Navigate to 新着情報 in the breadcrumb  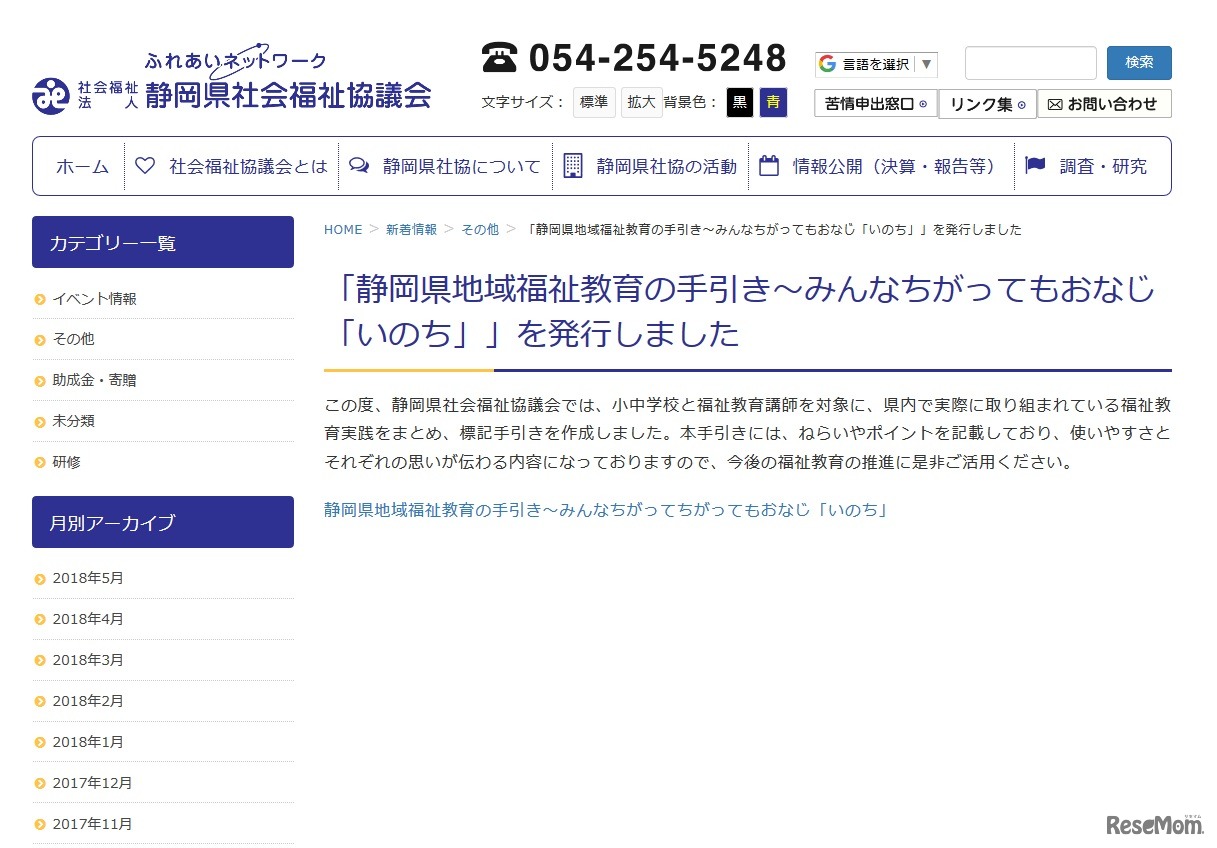(411, 229)
